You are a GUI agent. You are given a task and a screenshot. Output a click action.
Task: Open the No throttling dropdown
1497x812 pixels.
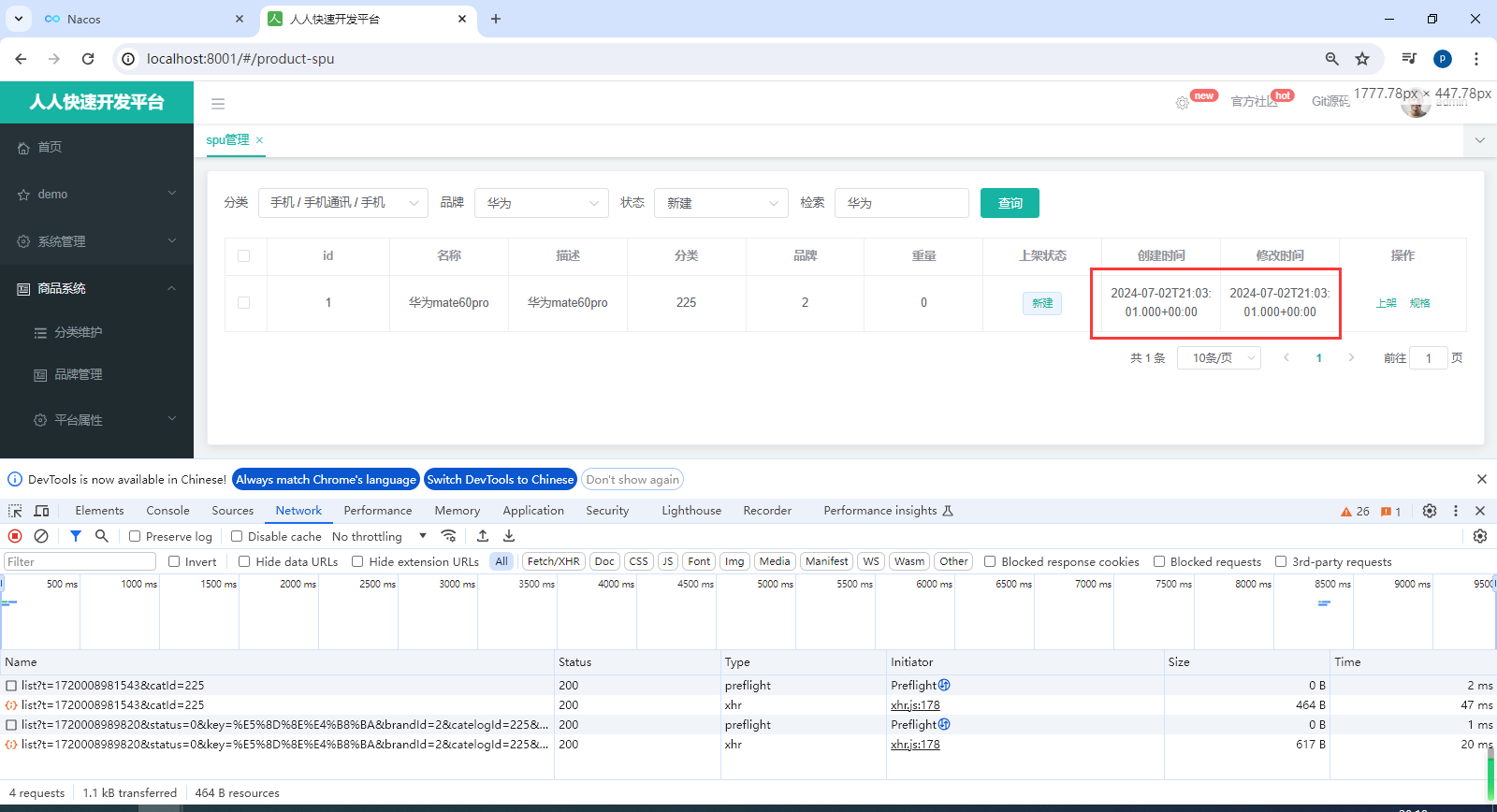tap(379, 536)
